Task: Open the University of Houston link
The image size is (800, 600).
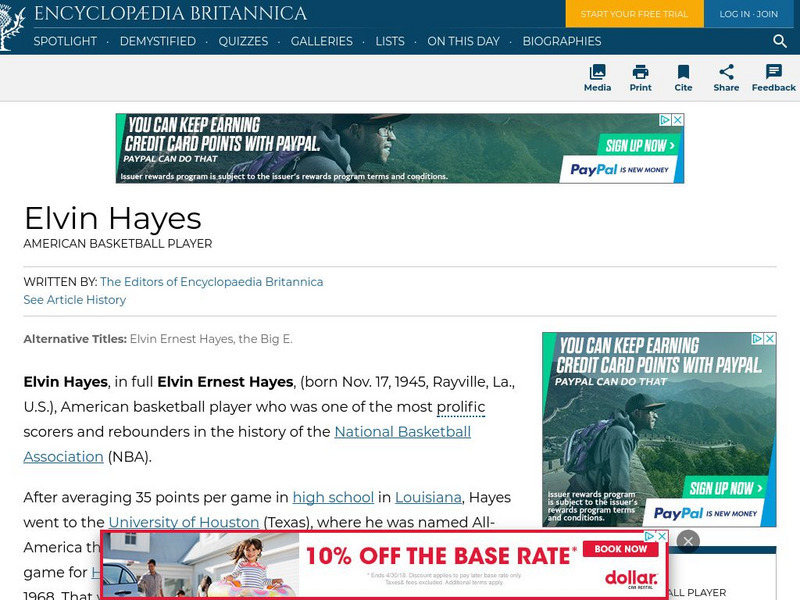Action: [185, 522]
